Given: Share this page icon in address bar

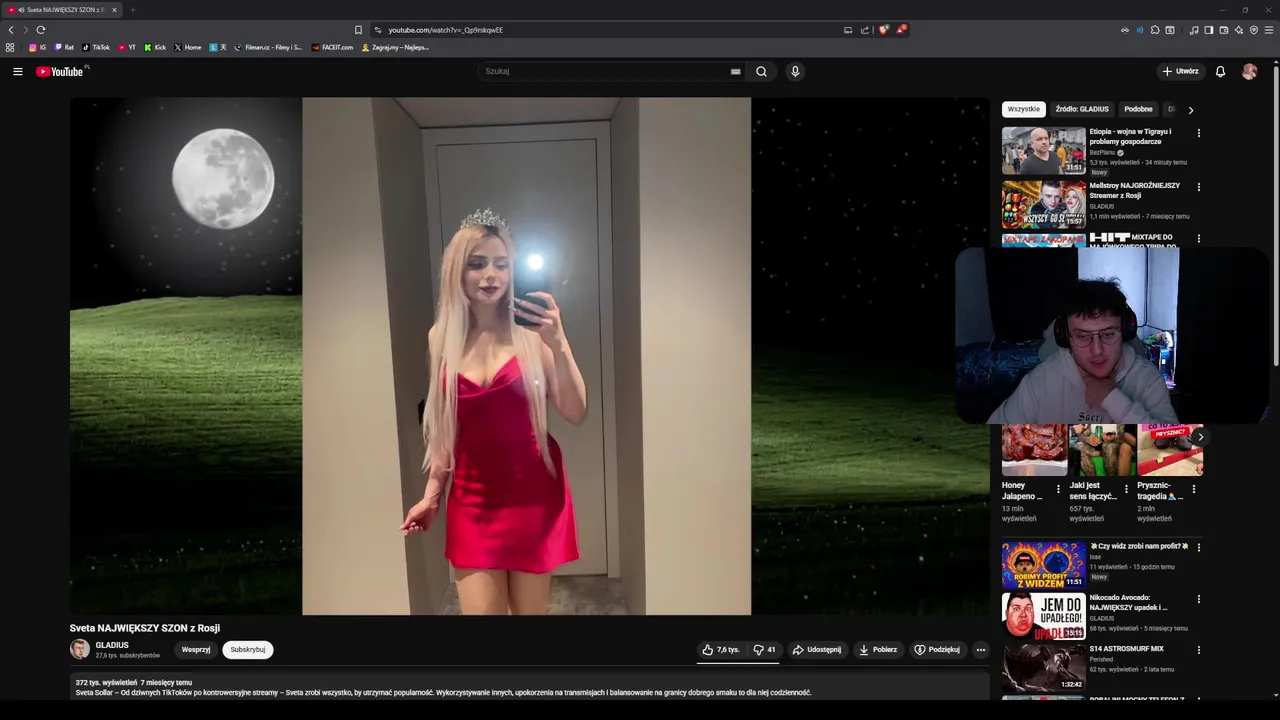Looking at the screenshot, I should click(x=865, y=30).
